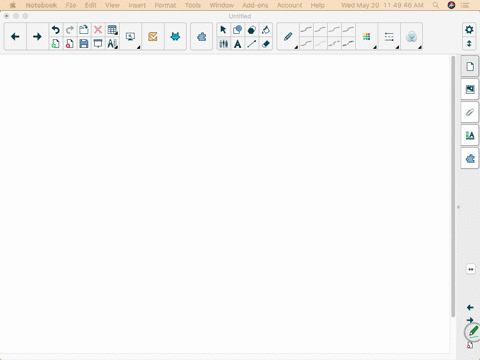The image size is (480, 360).
Task: Click the Undo icon
Action: (x=55, y=30)
